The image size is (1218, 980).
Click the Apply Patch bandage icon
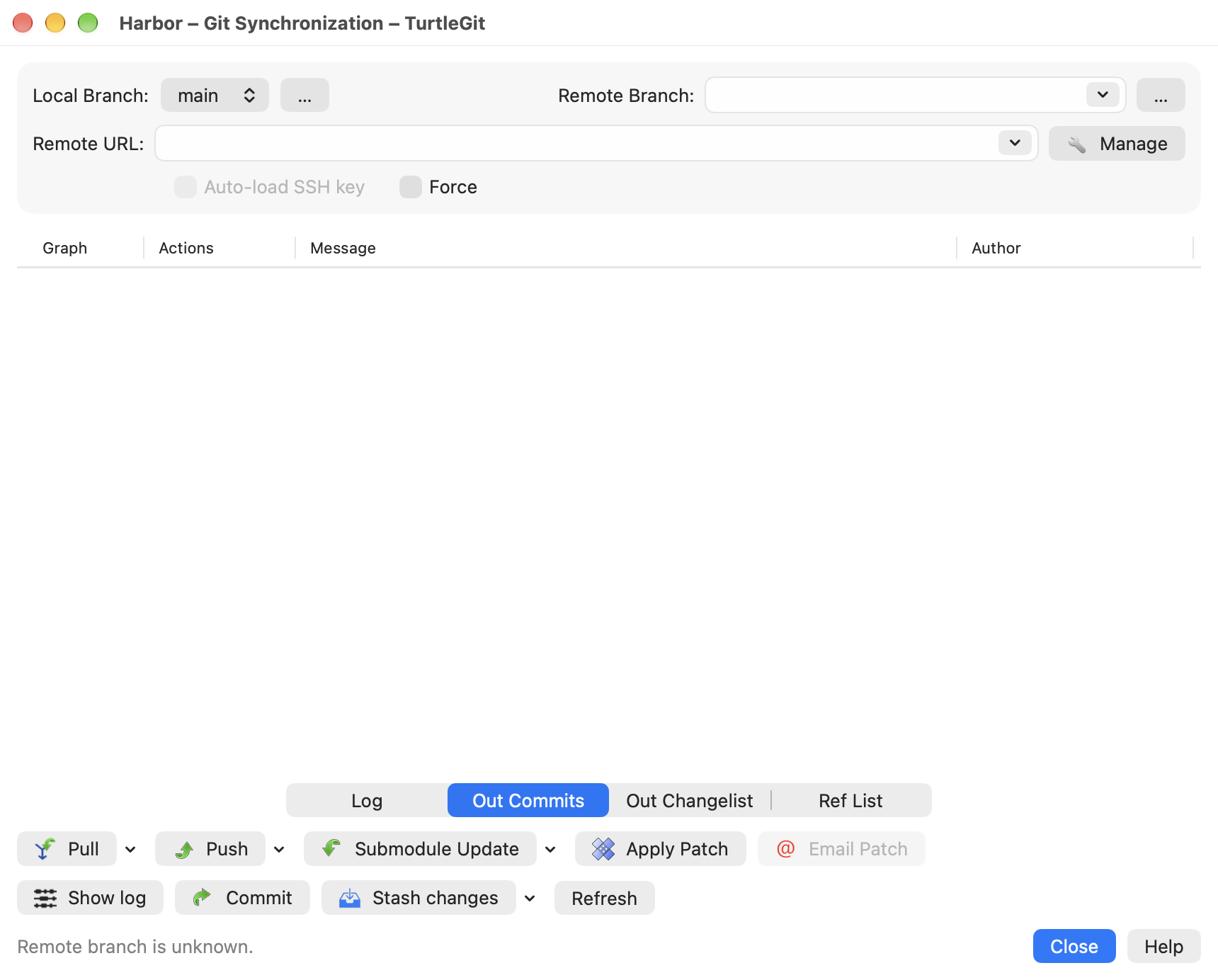(603, 848)
